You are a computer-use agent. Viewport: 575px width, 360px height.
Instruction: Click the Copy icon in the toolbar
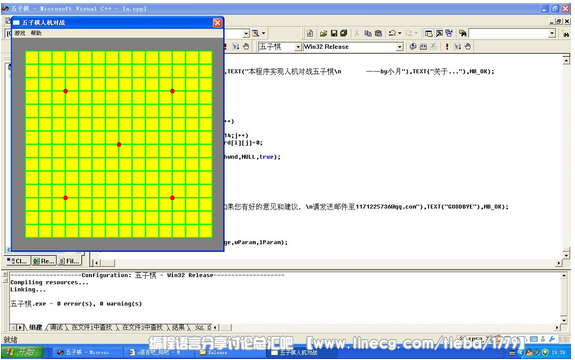(x=368, y=33)
